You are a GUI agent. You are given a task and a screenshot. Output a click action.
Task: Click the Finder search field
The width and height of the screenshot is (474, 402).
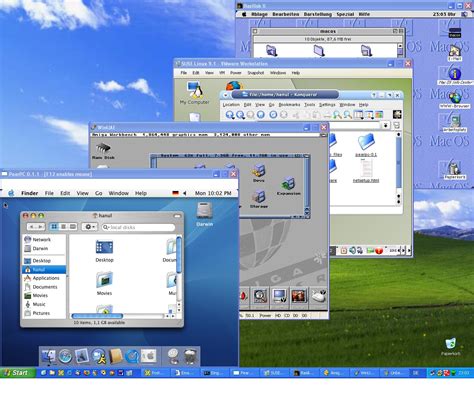(x=139, y=227)
